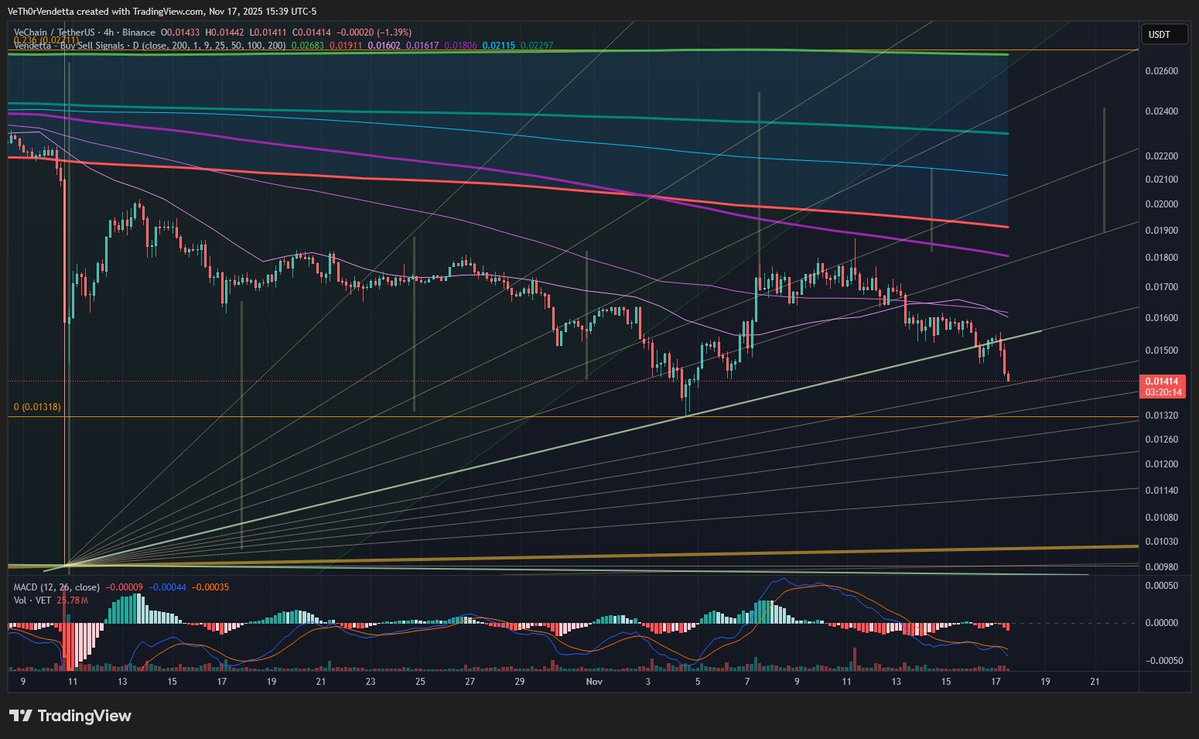Click the low value L0.01411
Viewport: 1199px width, 739px height.
(x=268, y=33)
